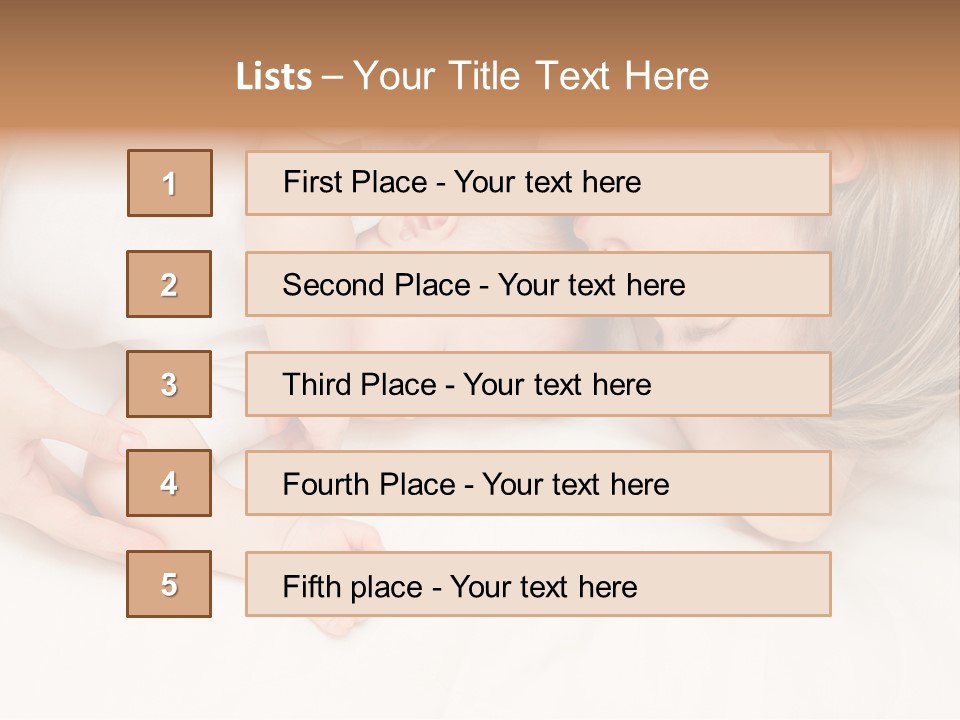The height and width of the screenshot is (720, 960).
Task: Click "Your text here" in Second Place bar
Action: tap(591, 285)
